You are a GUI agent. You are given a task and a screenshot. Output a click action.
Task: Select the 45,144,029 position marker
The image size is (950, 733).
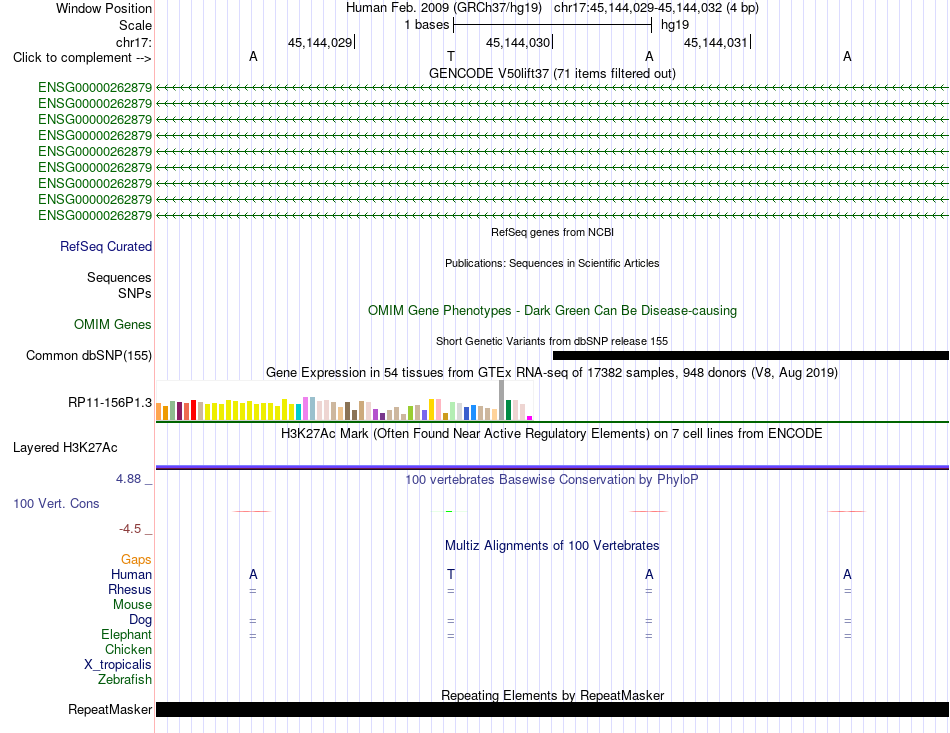point(320,42)
